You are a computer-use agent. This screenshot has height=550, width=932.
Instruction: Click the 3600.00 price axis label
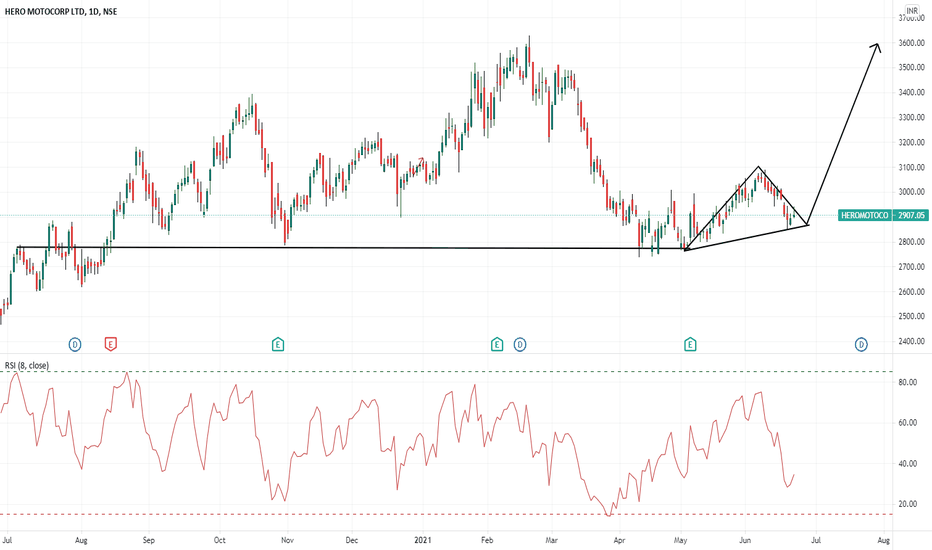[911, 43]
